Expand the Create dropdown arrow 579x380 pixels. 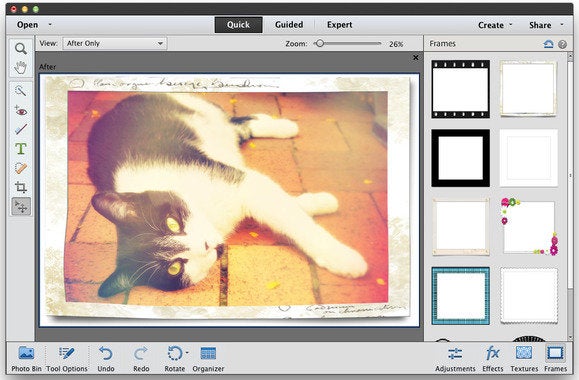coord(511,25)
